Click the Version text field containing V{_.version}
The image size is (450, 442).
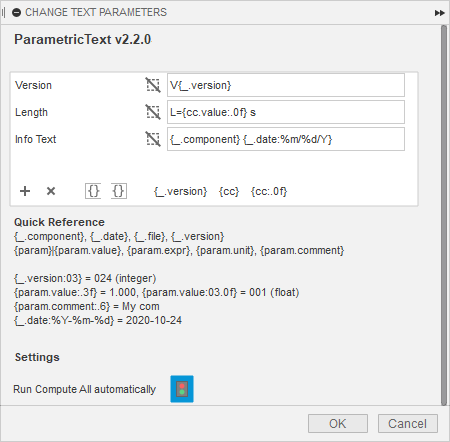(x=286, y=85)
